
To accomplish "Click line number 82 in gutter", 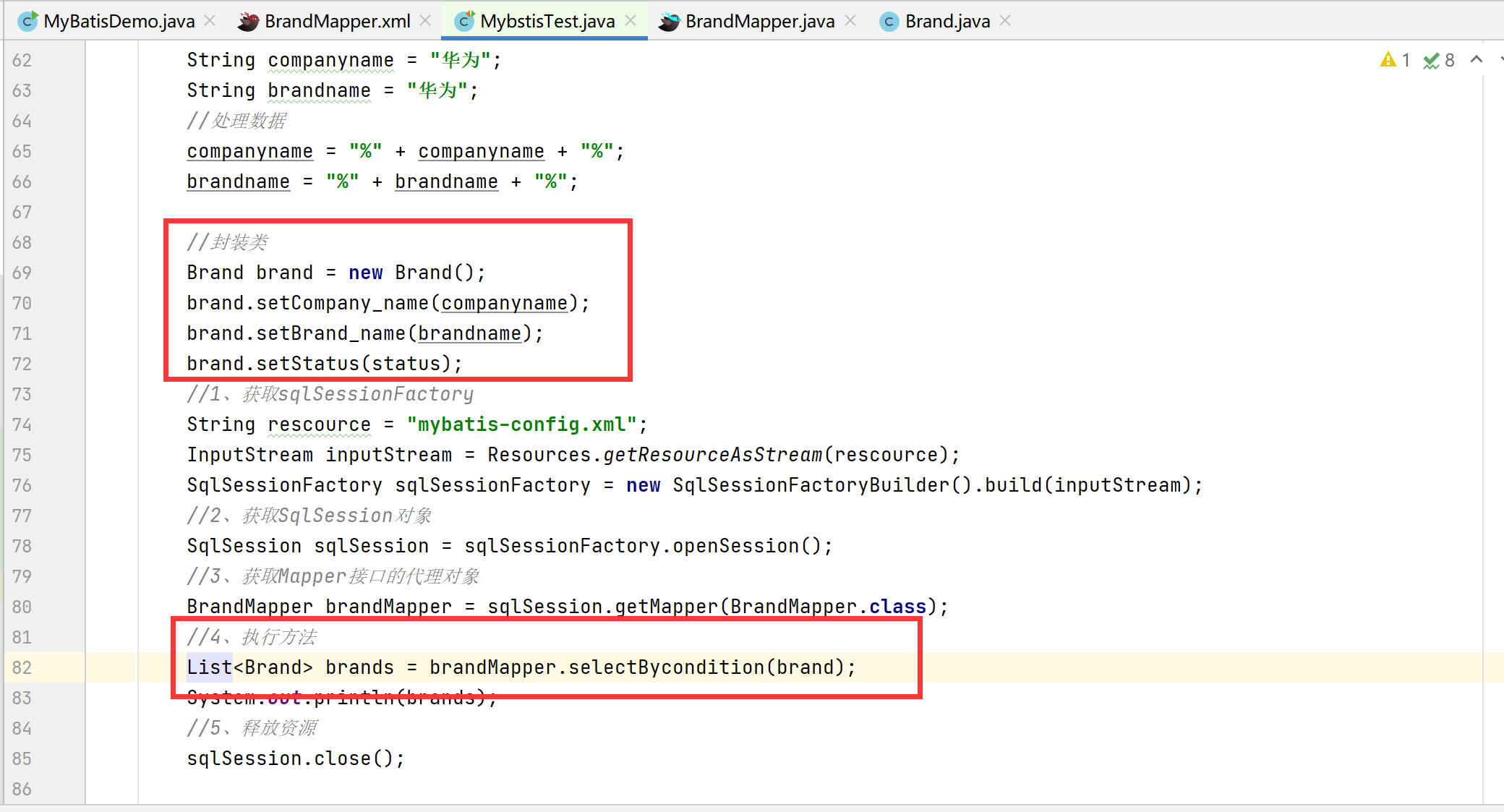I will click(x=22, y=667).
